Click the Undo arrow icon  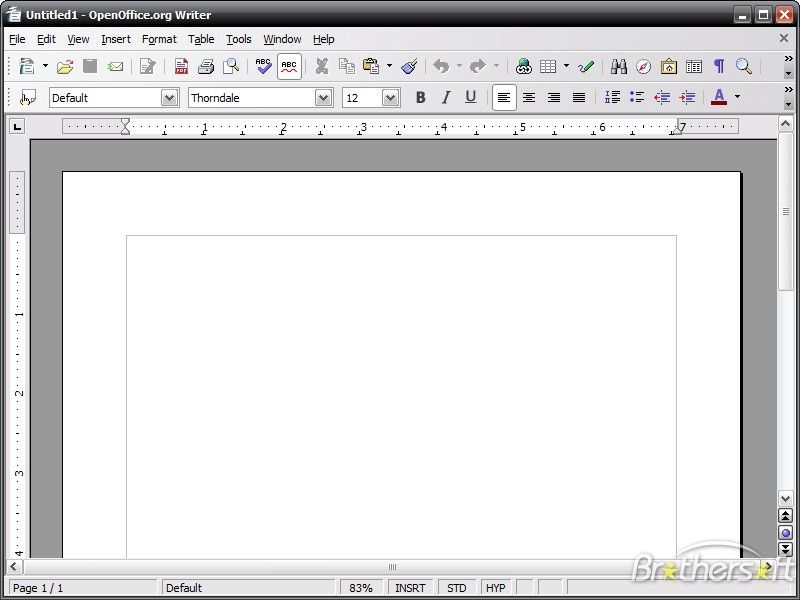pyautogui.click(x=441, y=66)
